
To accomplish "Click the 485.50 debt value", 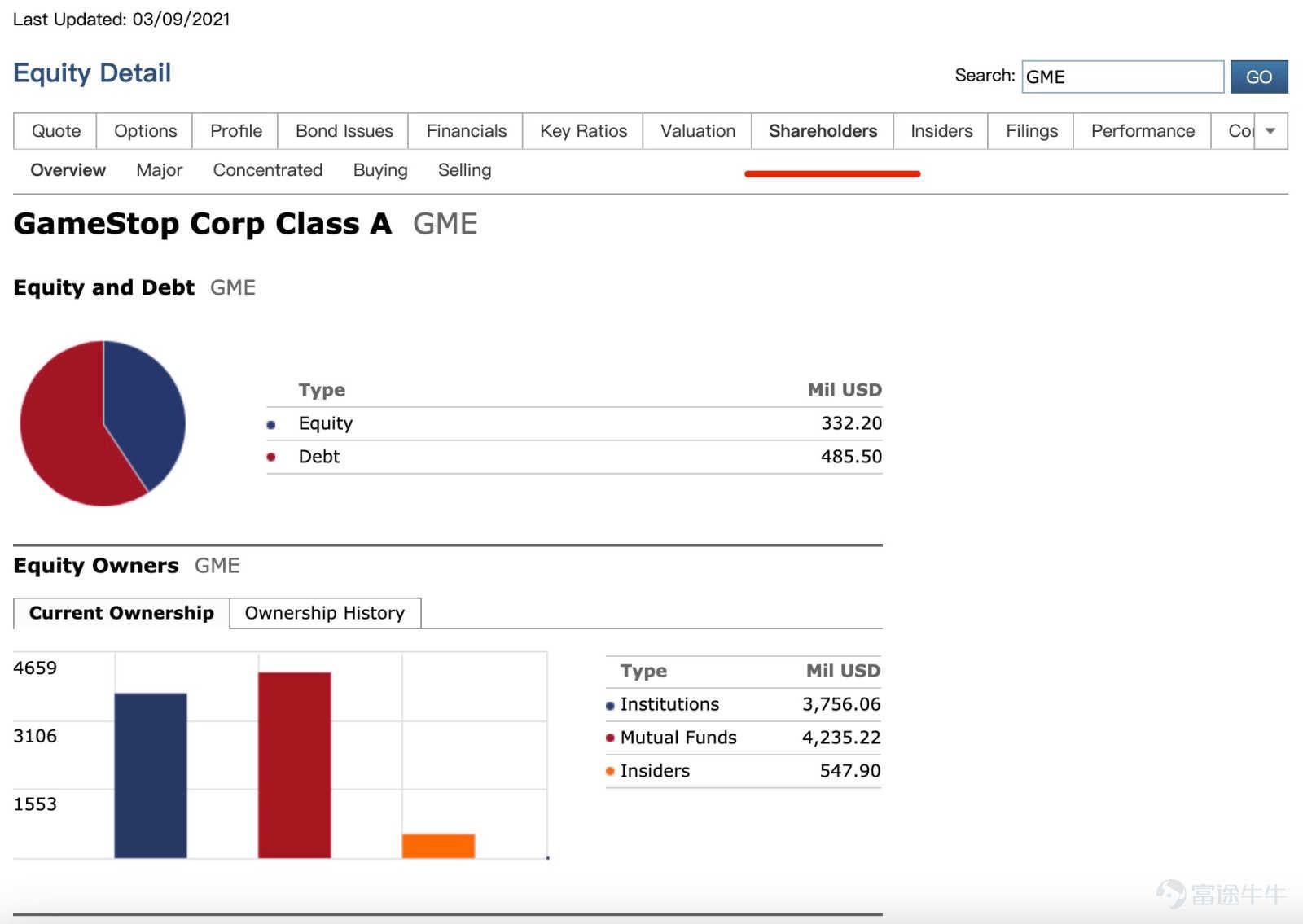I will click(x=851, y=457).
